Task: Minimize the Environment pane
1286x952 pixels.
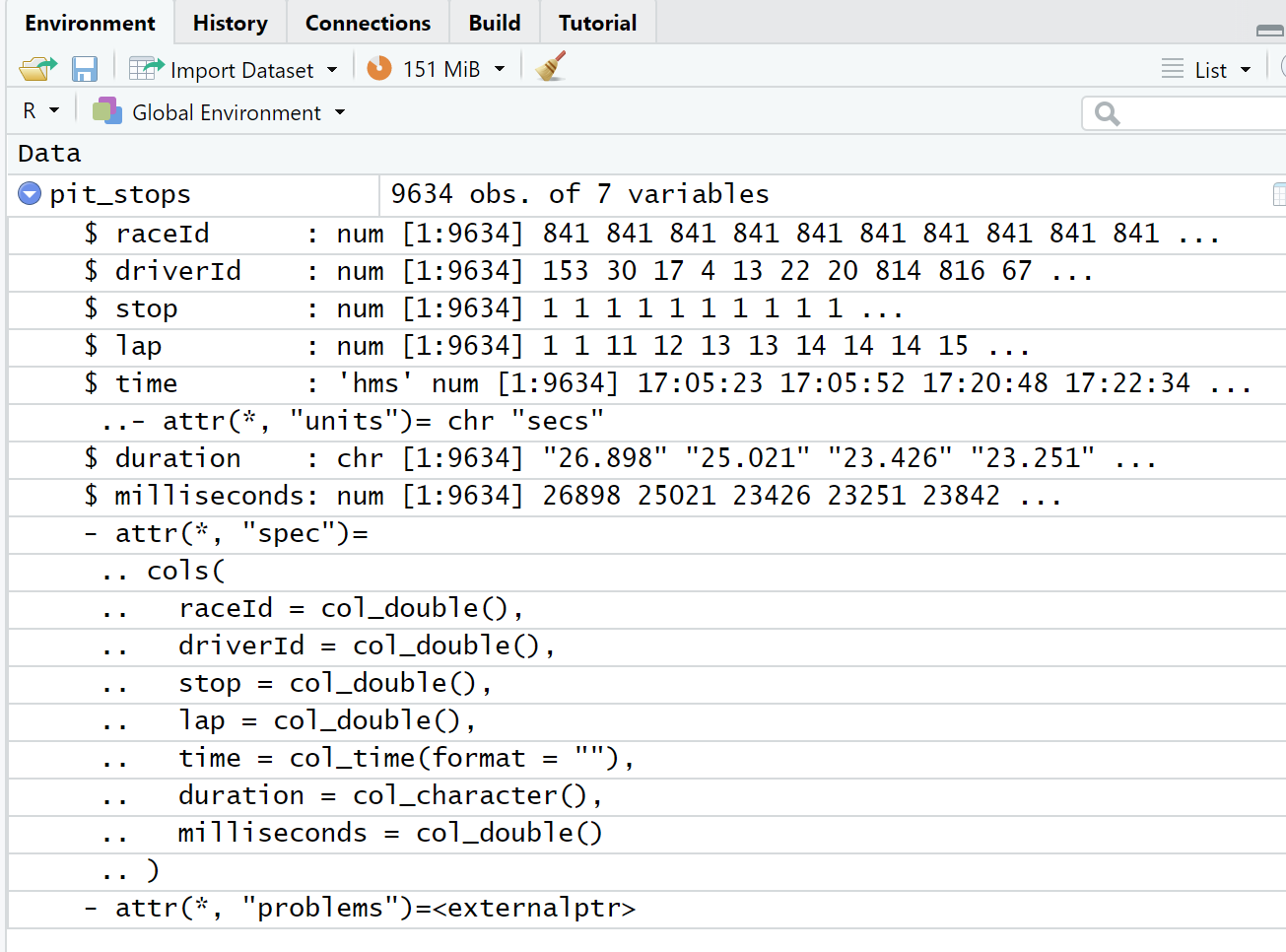Action: click(x=1269, y=31)
